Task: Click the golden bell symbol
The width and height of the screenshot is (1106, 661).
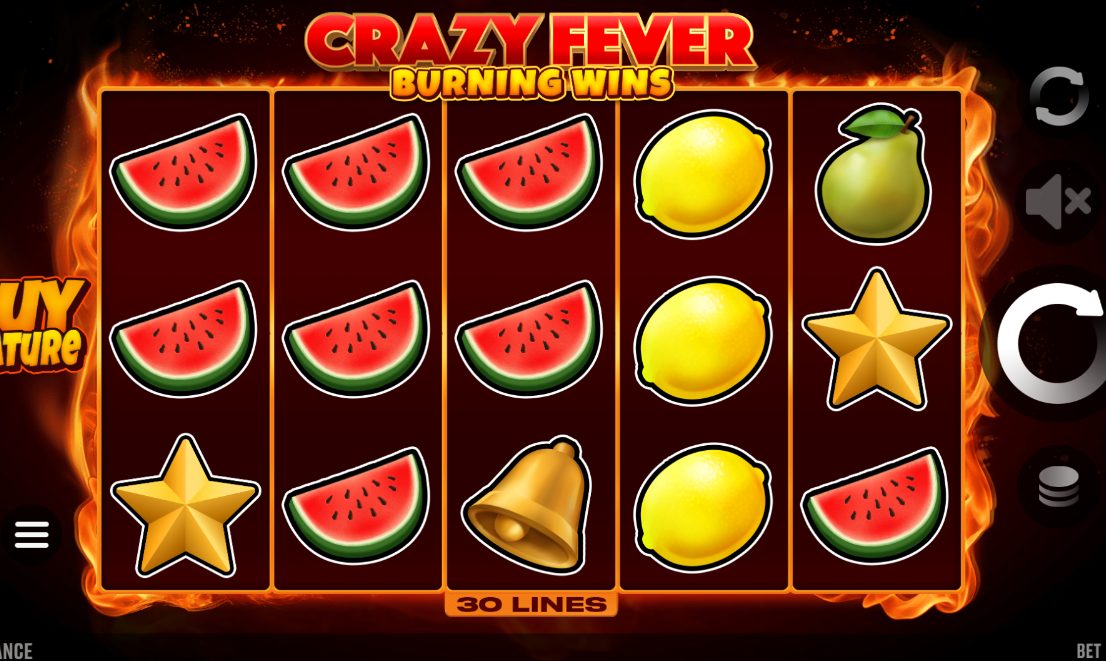Action: pos(528,504)
